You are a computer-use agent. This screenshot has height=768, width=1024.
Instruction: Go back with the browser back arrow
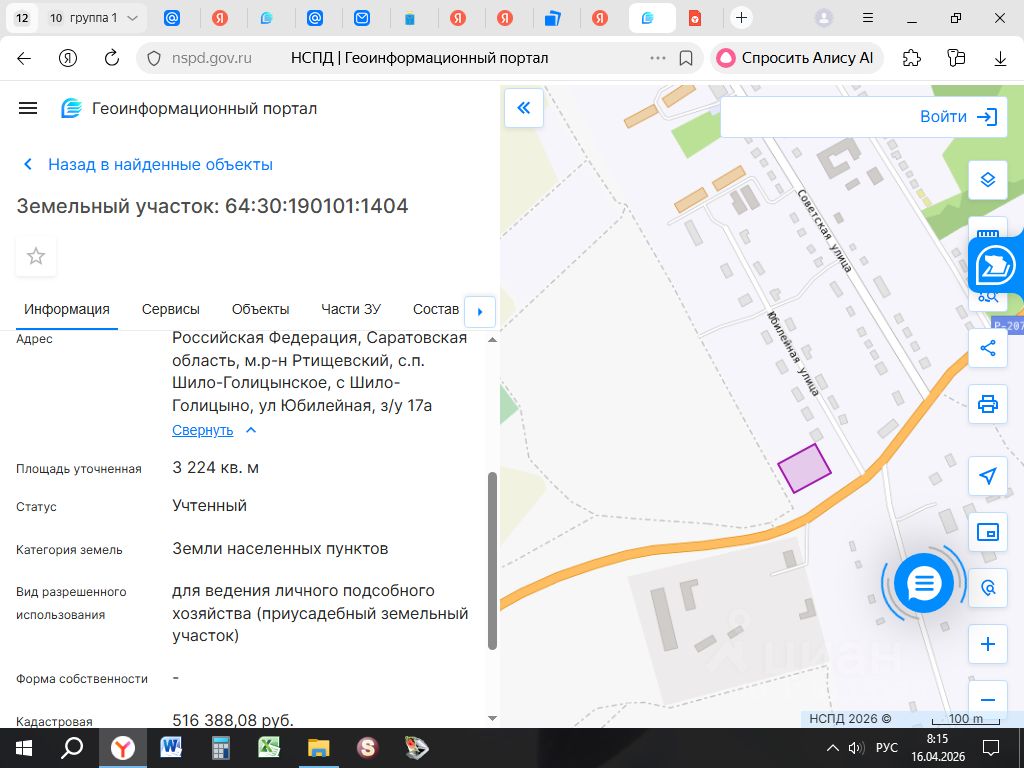(x=24, y=58)
